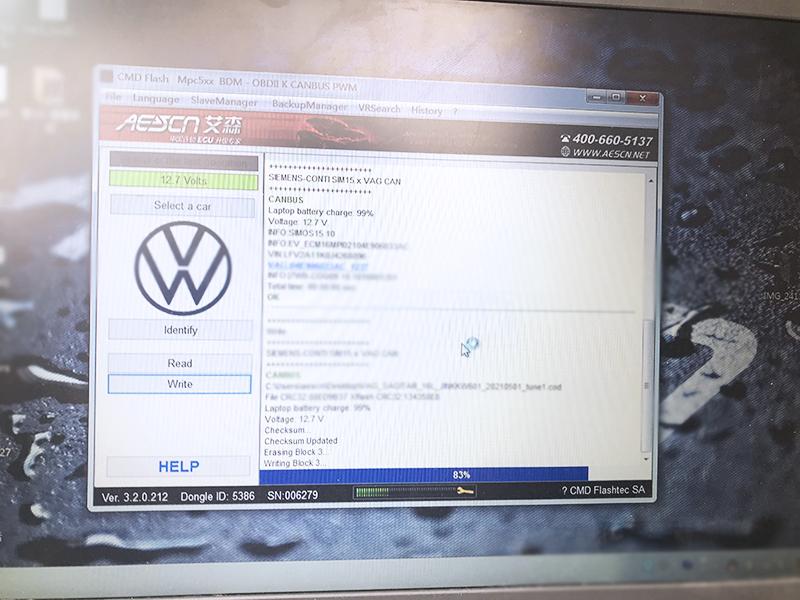Open the SlaveManager menu
This screenshot has height=600, width=800.
coord(224,102)
